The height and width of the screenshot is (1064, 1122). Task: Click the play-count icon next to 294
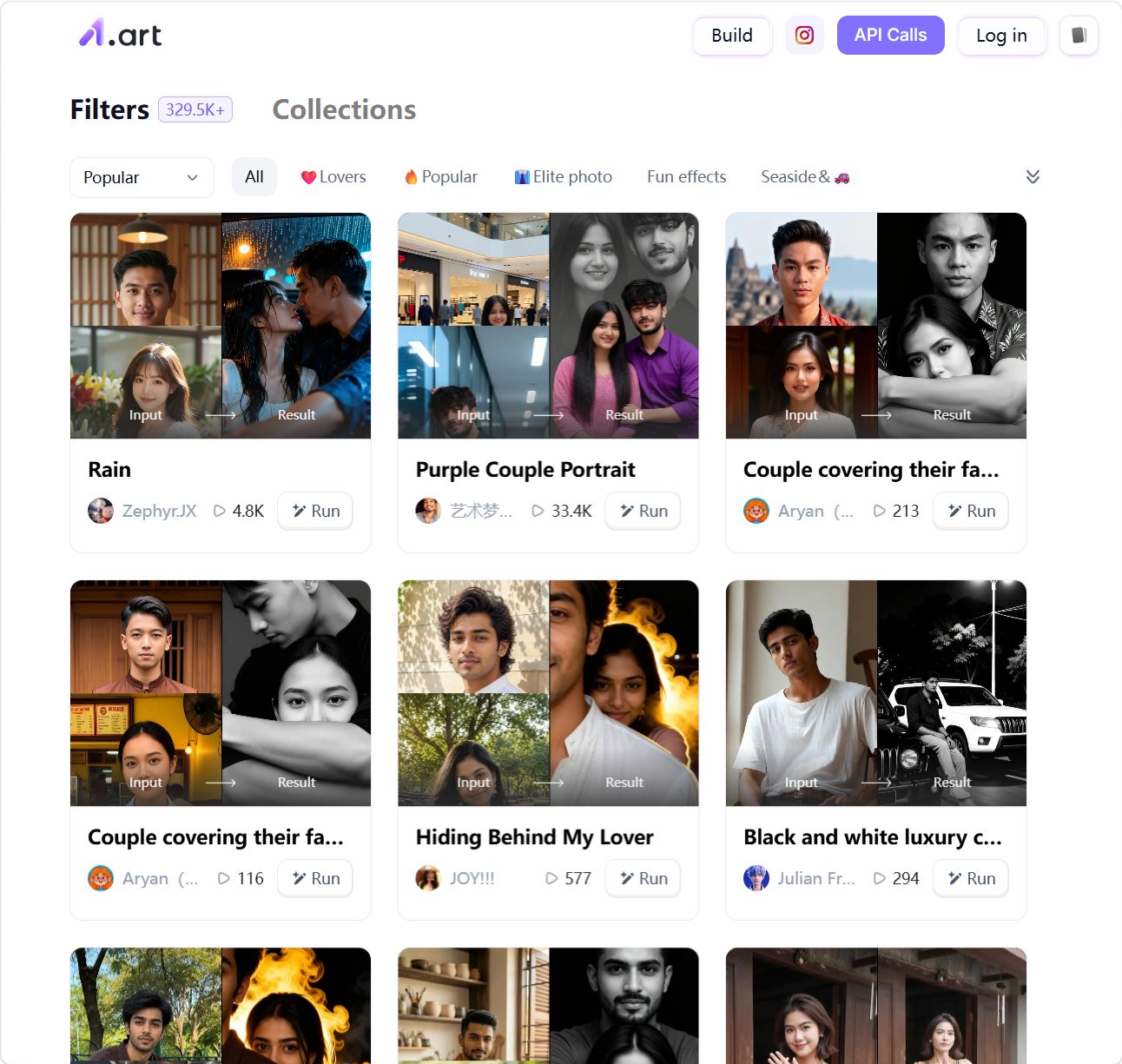tap(880, 878)
